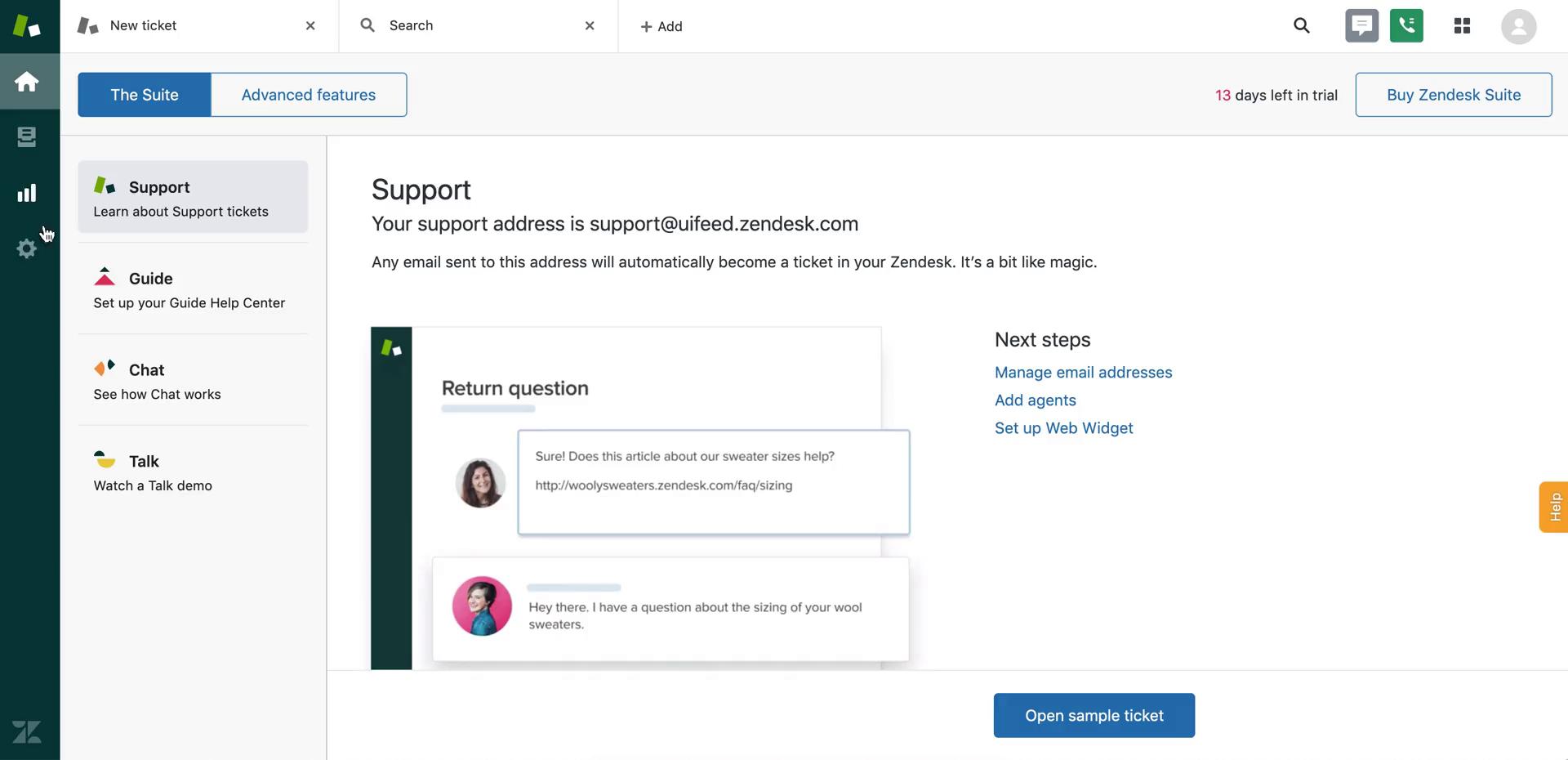Open the Zendesk products grid icon
The height and width of the screenshot is (760, 1568).
click(x=1462, y=26)
